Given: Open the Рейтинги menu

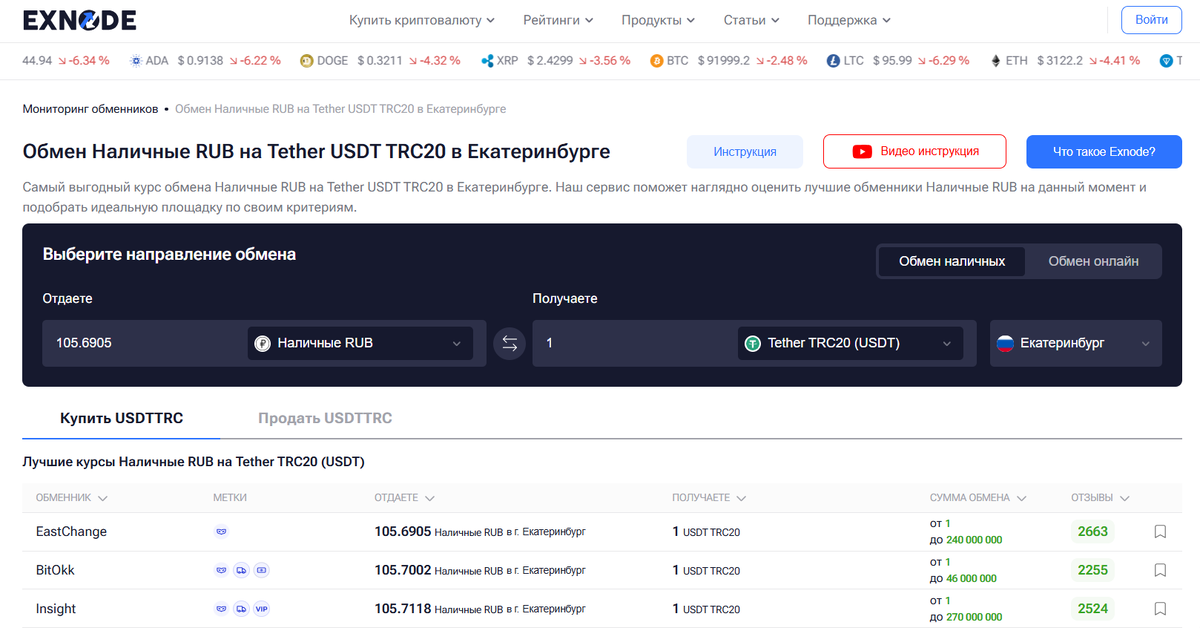Looking at the screenshot, I should pos(558,20).
